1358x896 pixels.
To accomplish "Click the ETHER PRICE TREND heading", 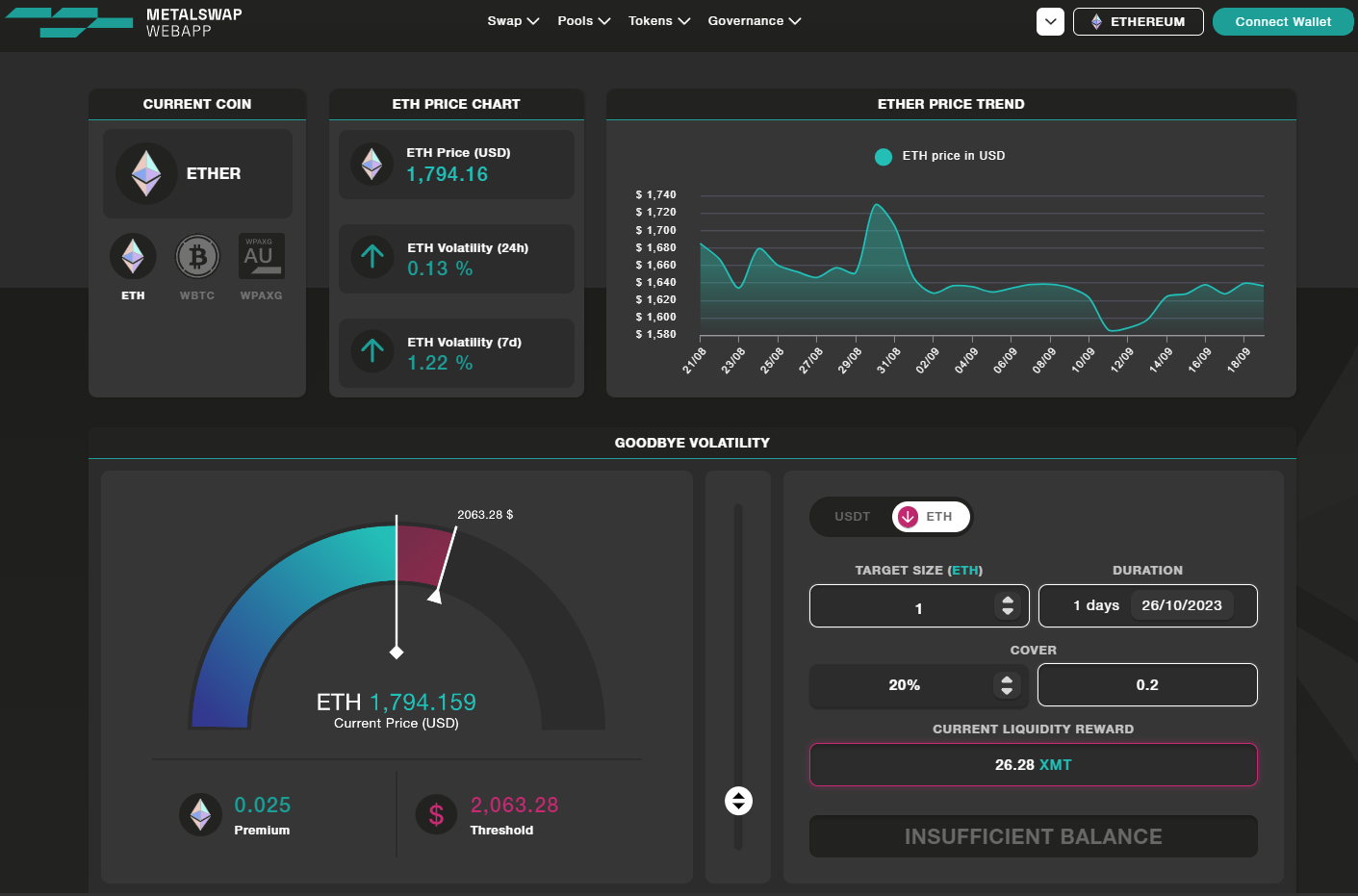I will pyautogui.click(x=951, y=104).
